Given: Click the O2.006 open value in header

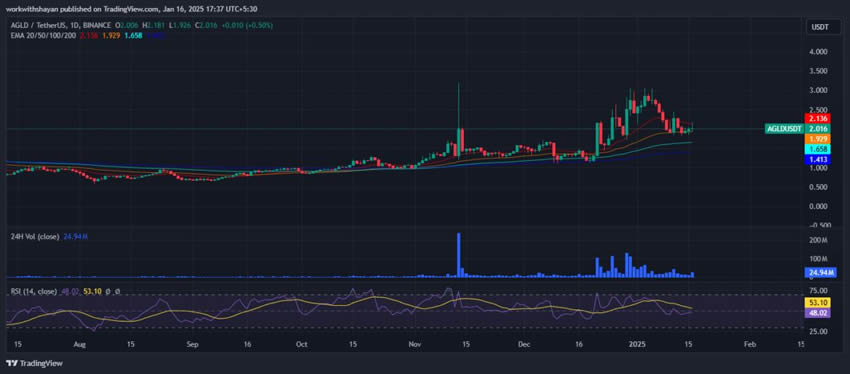Looking at the screenshot, I should [126, 25].
